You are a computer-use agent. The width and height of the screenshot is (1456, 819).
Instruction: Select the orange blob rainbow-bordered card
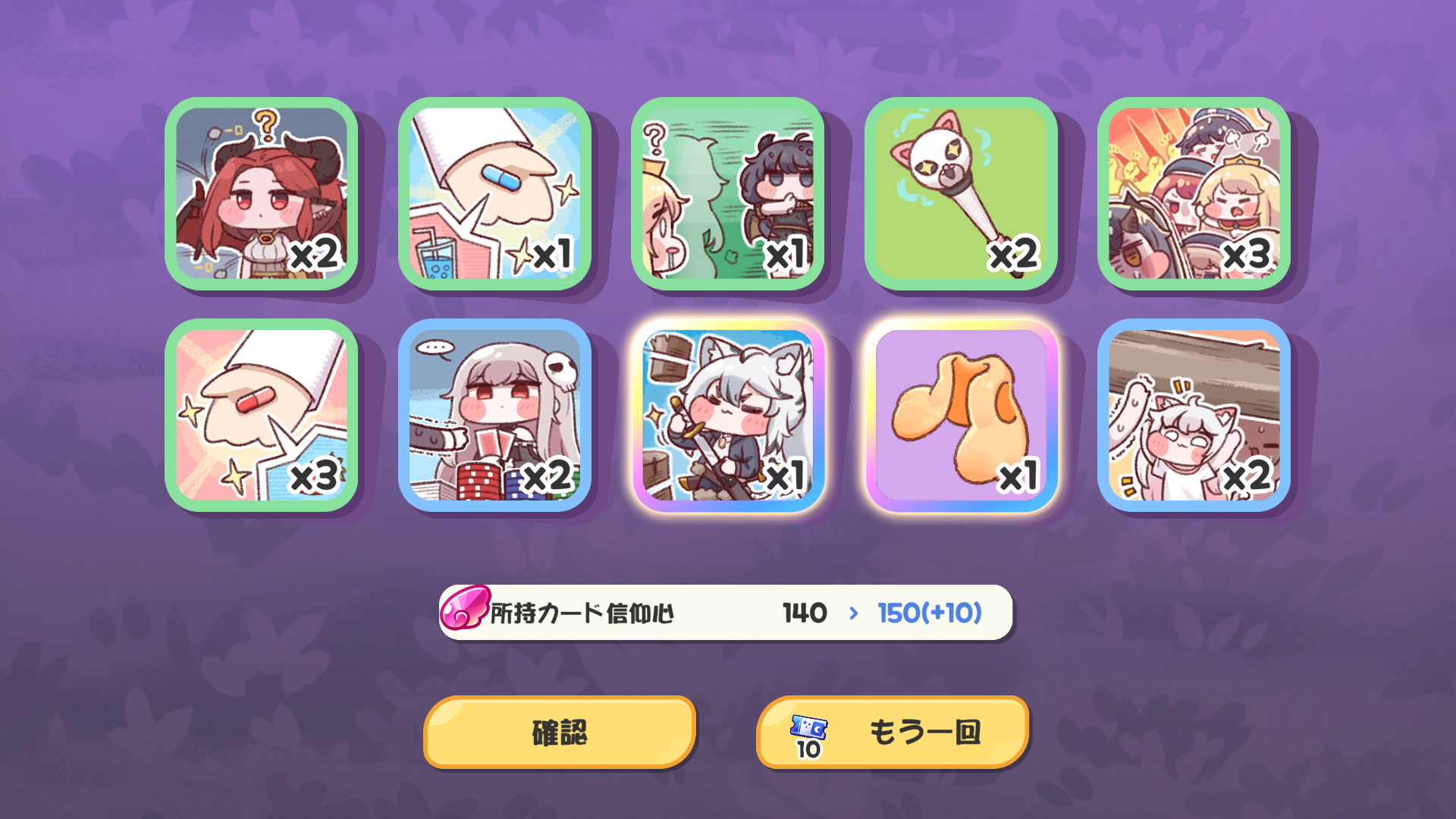point(961,415)
